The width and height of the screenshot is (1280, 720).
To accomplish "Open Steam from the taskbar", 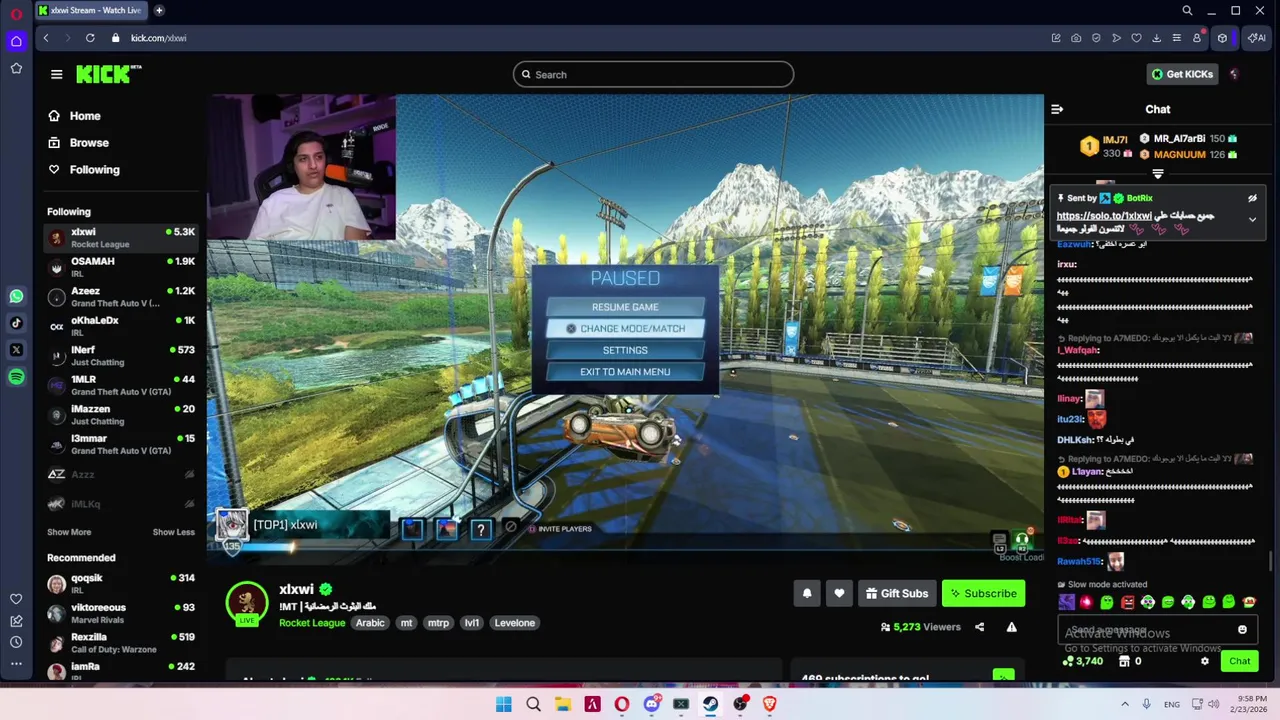I will [x=711, y=704].
